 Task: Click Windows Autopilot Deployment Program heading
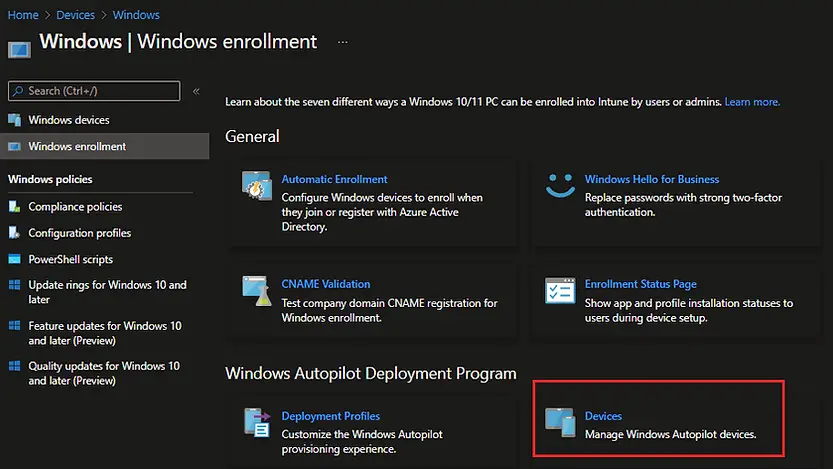[370, 373]
